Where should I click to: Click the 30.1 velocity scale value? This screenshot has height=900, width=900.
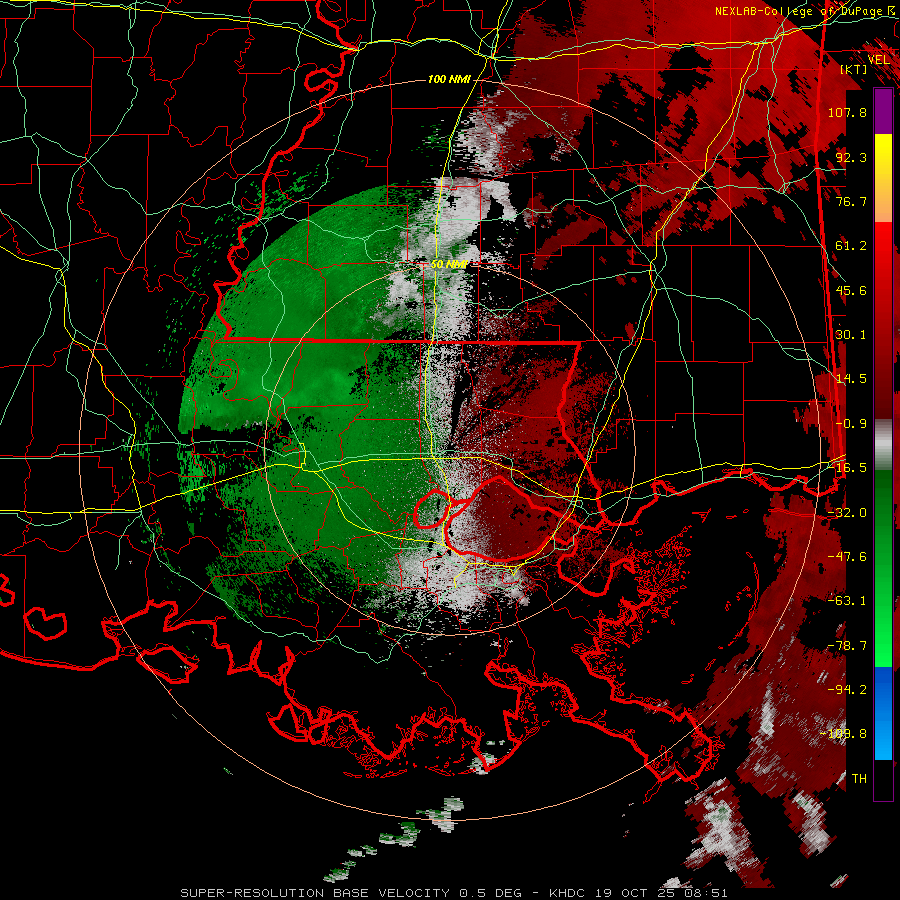[851, 335]
